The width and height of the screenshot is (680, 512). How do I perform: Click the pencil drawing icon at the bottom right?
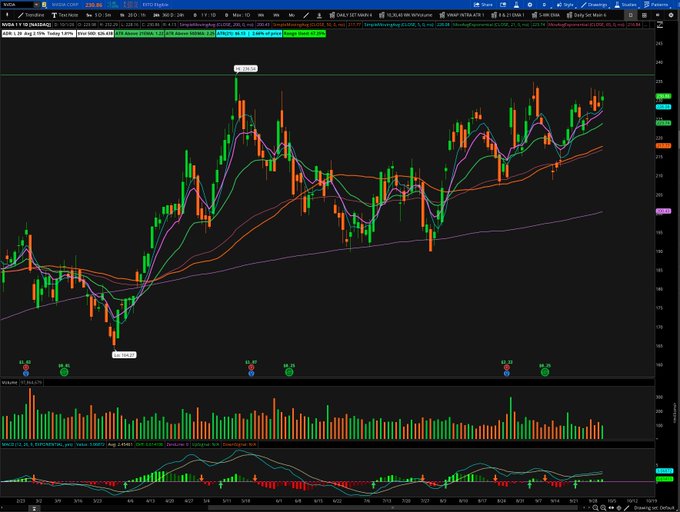627,508
